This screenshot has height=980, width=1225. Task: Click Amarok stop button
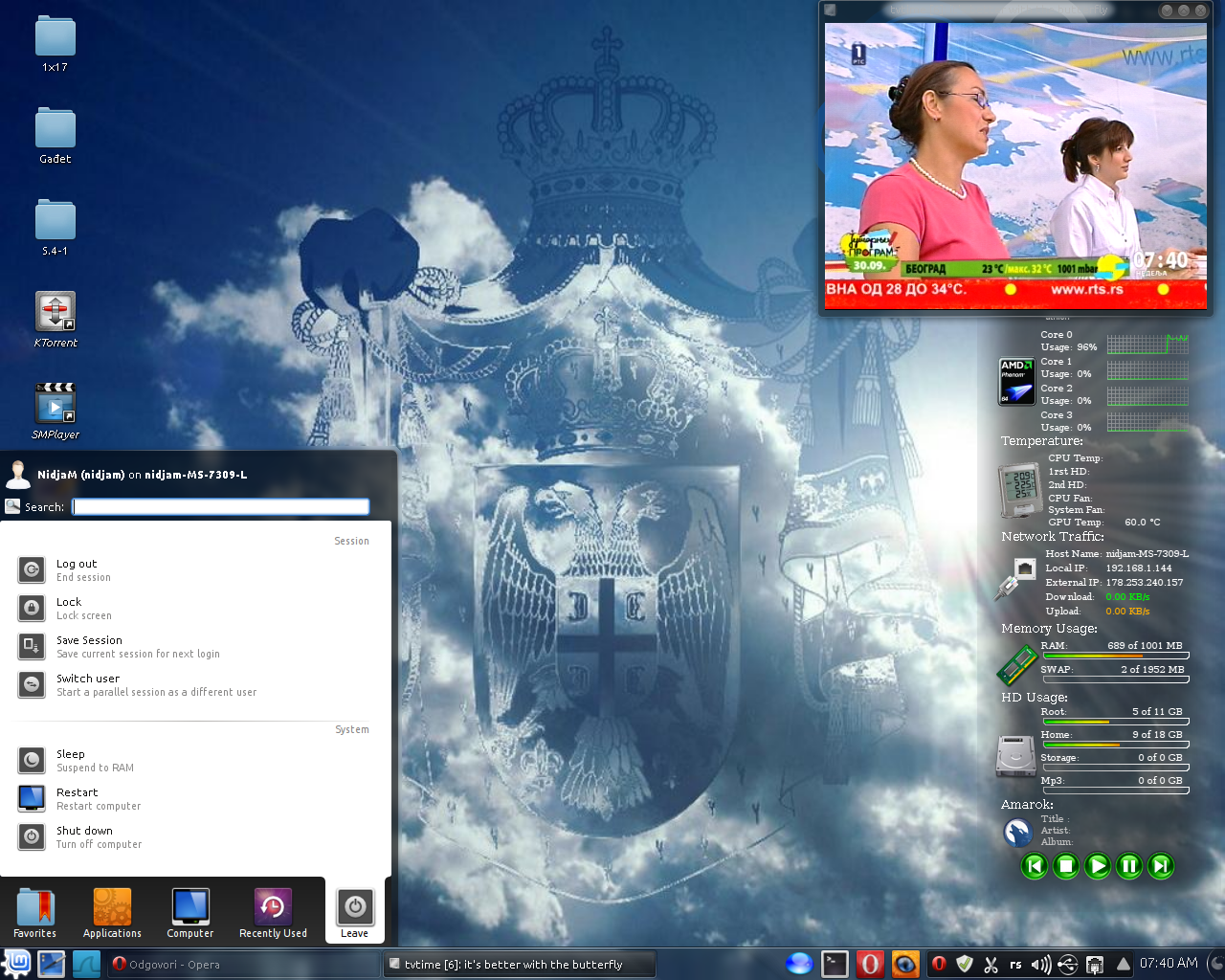pyautogui.click(x=1066, y=866)
